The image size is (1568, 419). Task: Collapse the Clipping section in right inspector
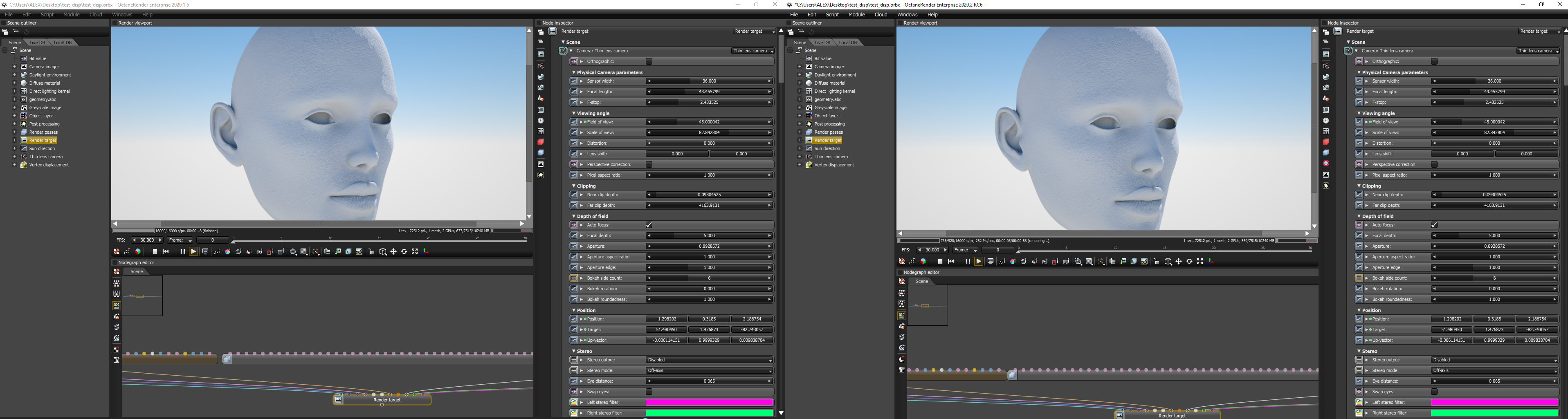pos(1359,186)
